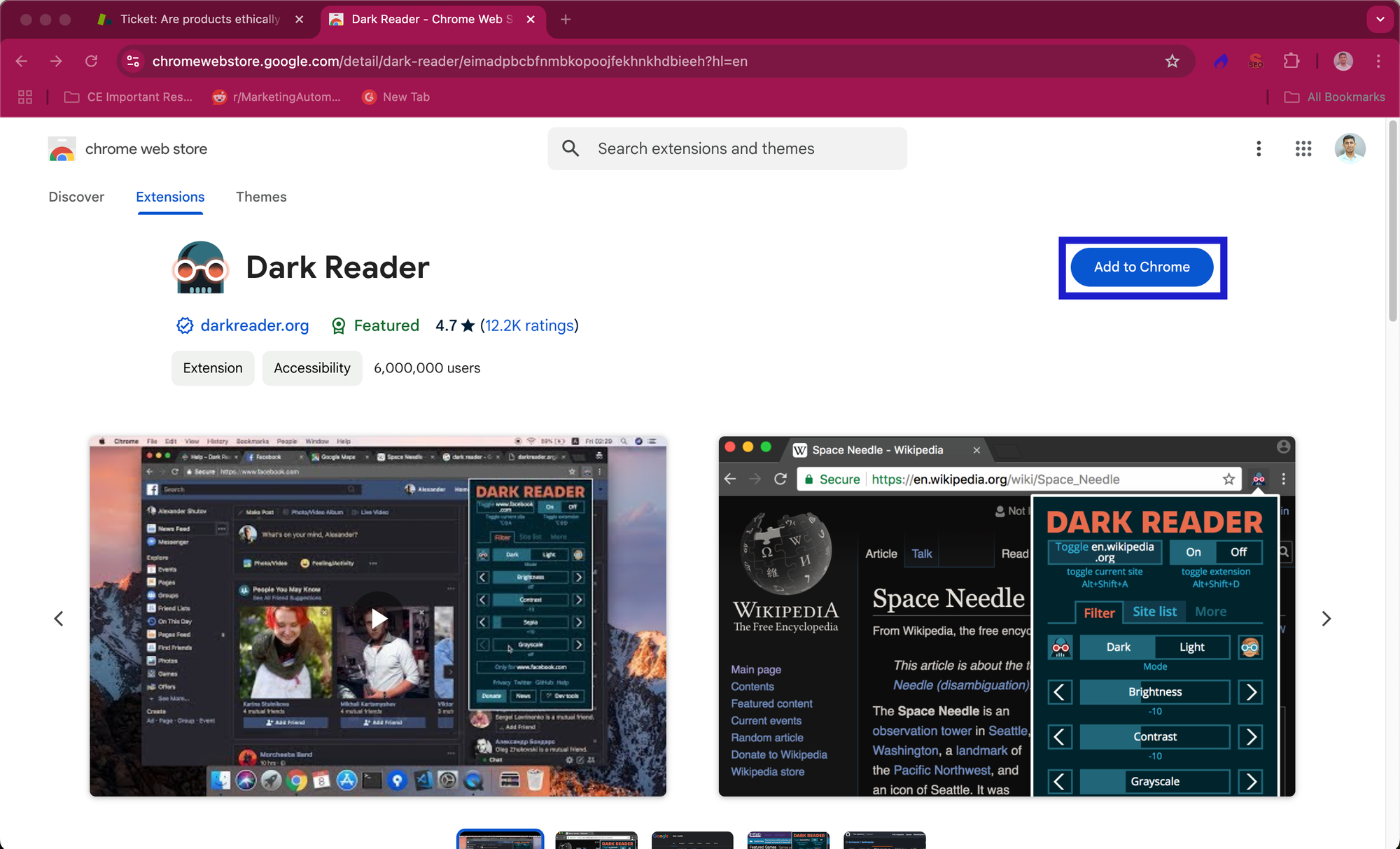Open the Google apps grid
The height and width of the screenshot is (849, 1400).
click(1303, 148)
